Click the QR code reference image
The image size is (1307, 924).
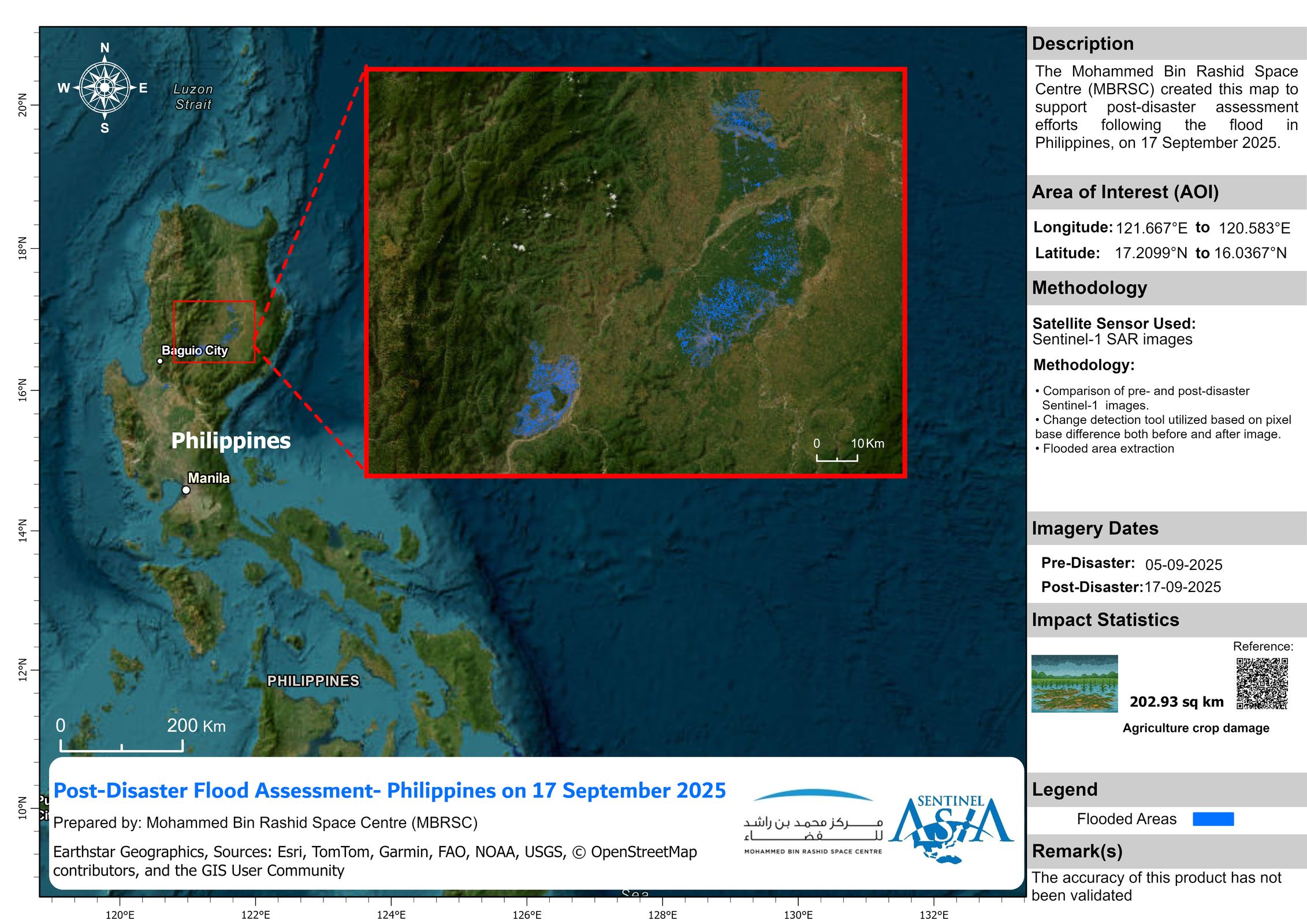(x=1262, y=683)
